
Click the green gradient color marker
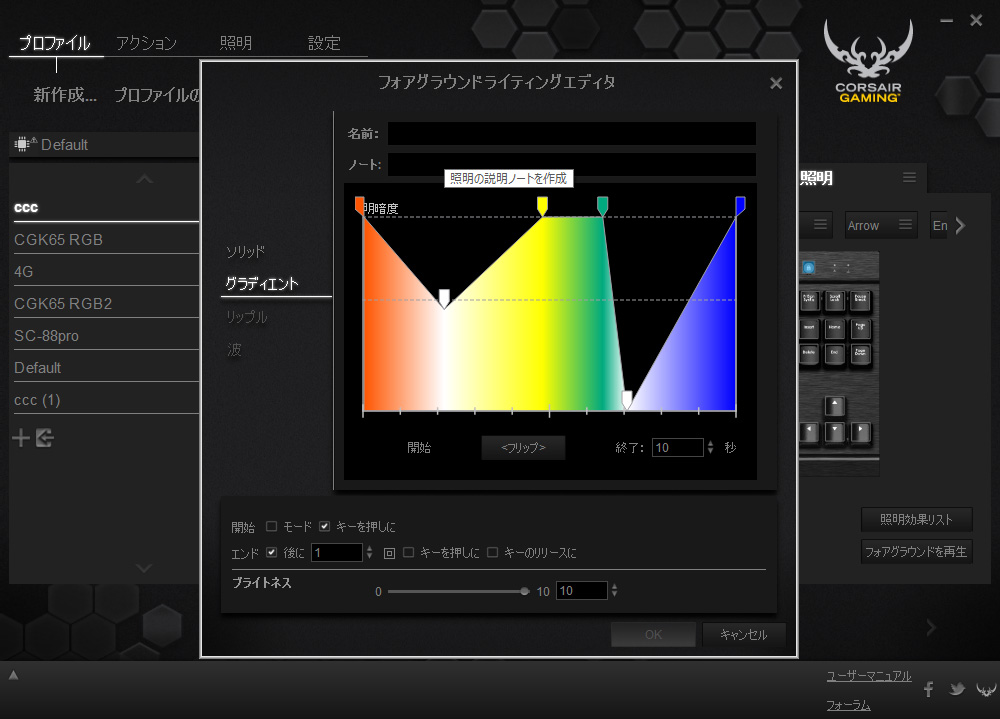602,205
